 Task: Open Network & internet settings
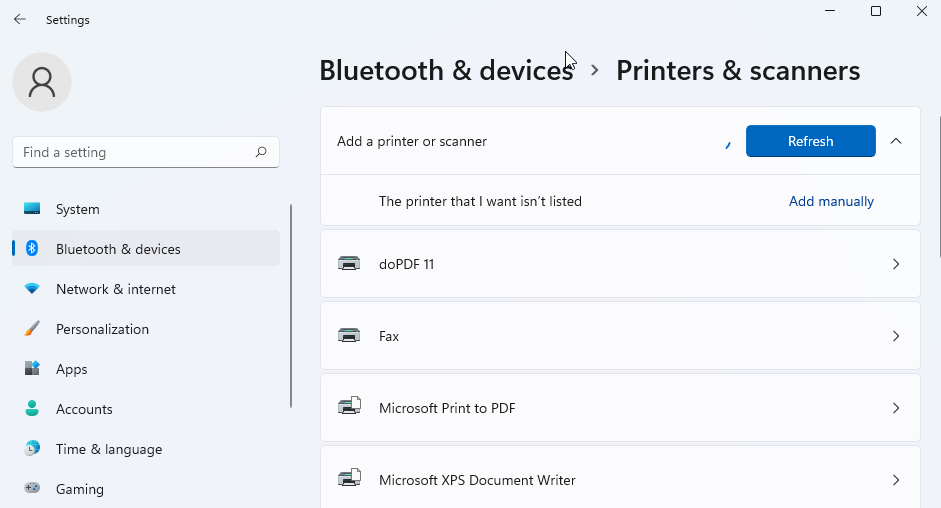146,289
